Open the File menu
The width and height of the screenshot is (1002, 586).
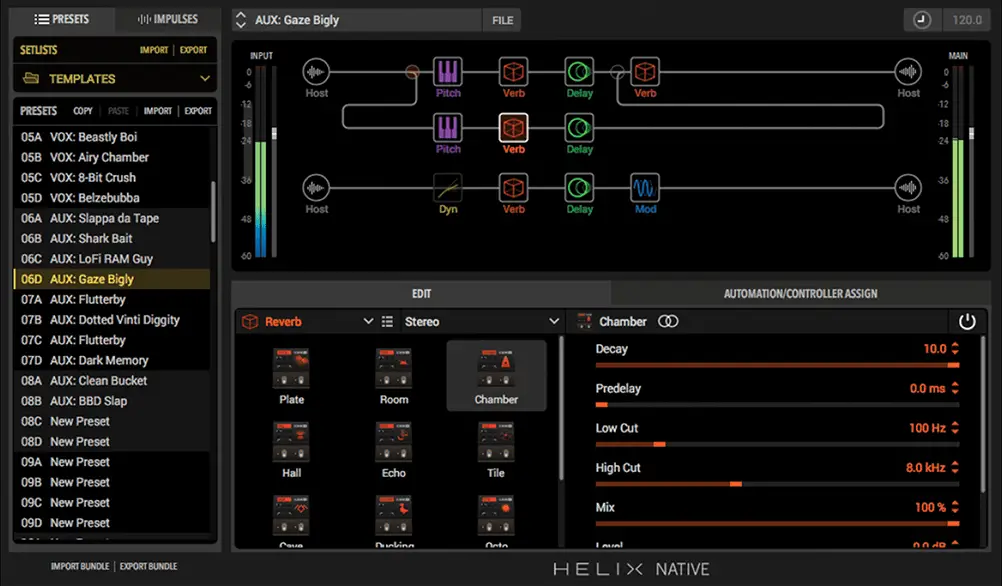(502, 20)
